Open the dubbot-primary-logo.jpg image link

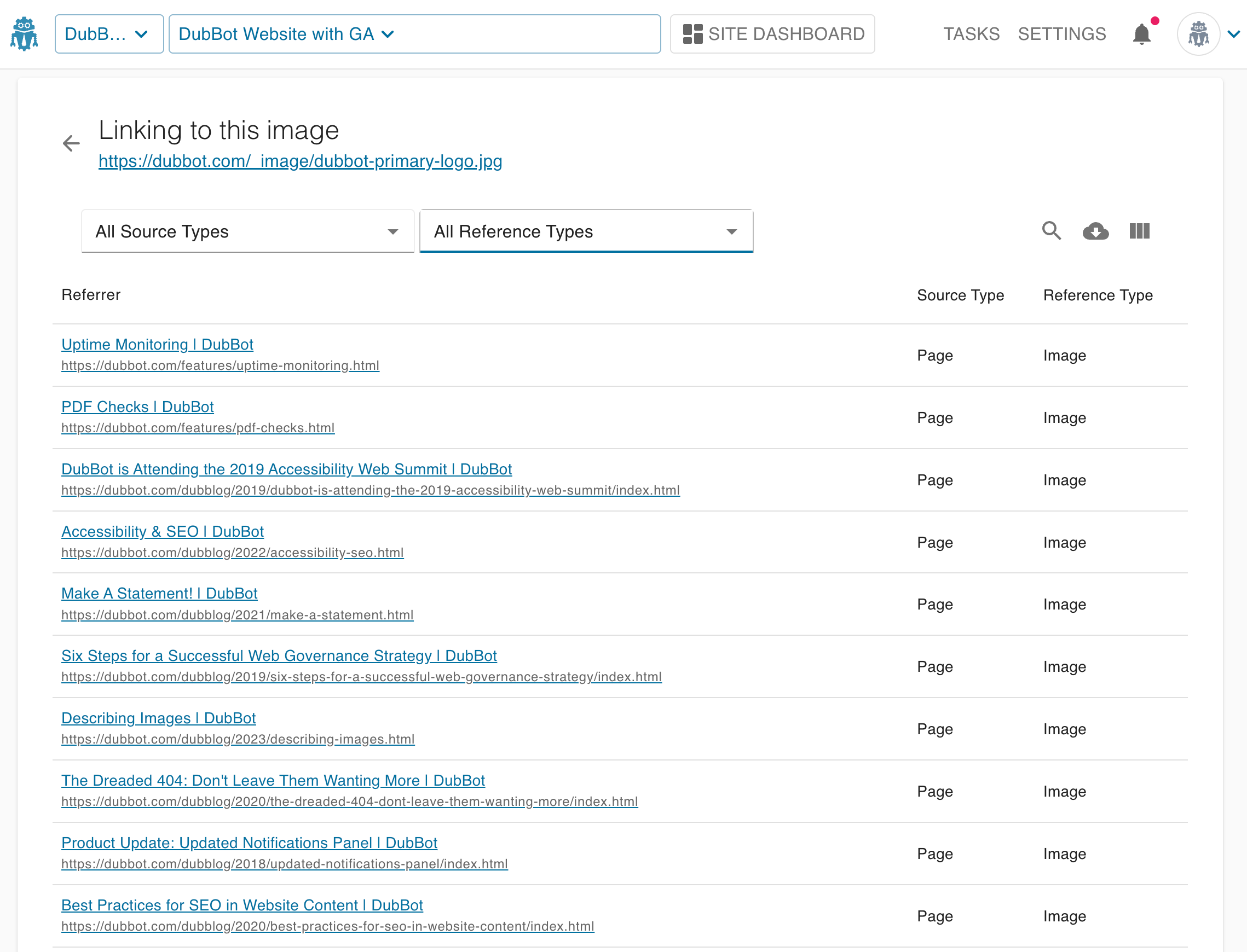(x=300, y=161)
